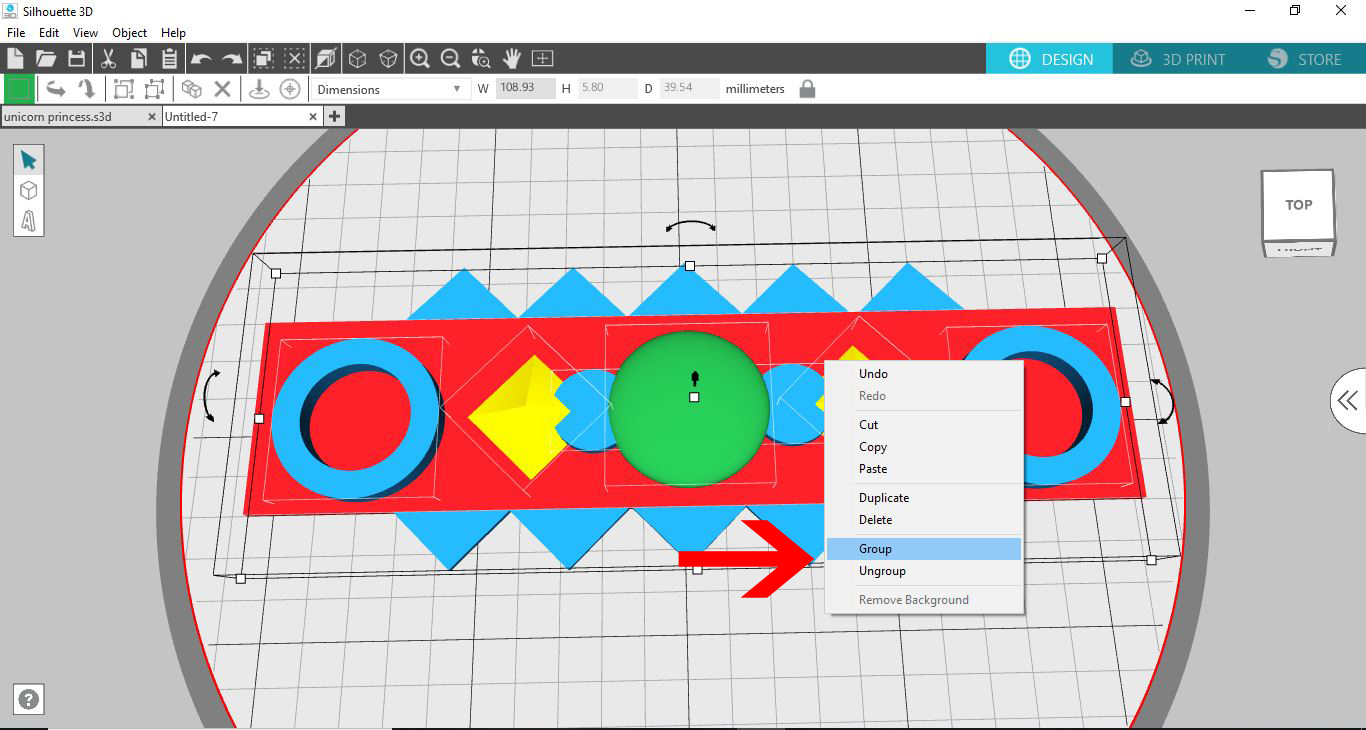Center object on platform target icon

pos(290,89)
